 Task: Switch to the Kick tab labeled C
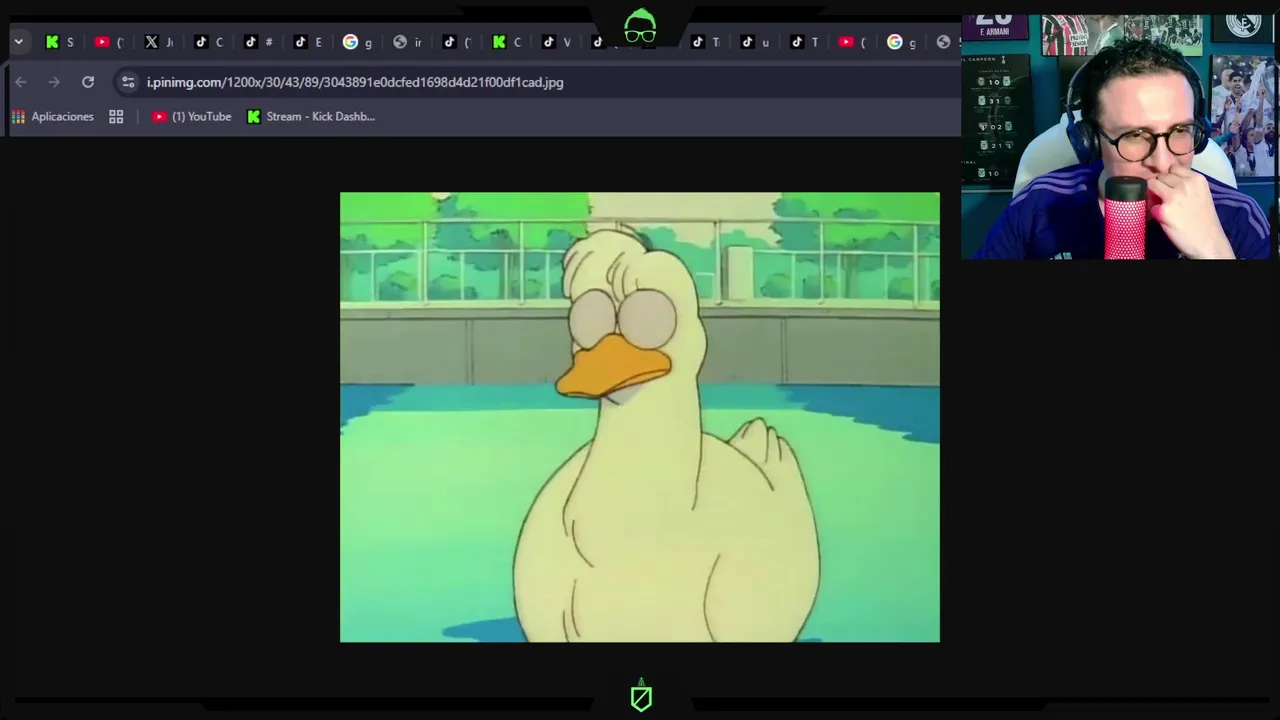[506, 42]
